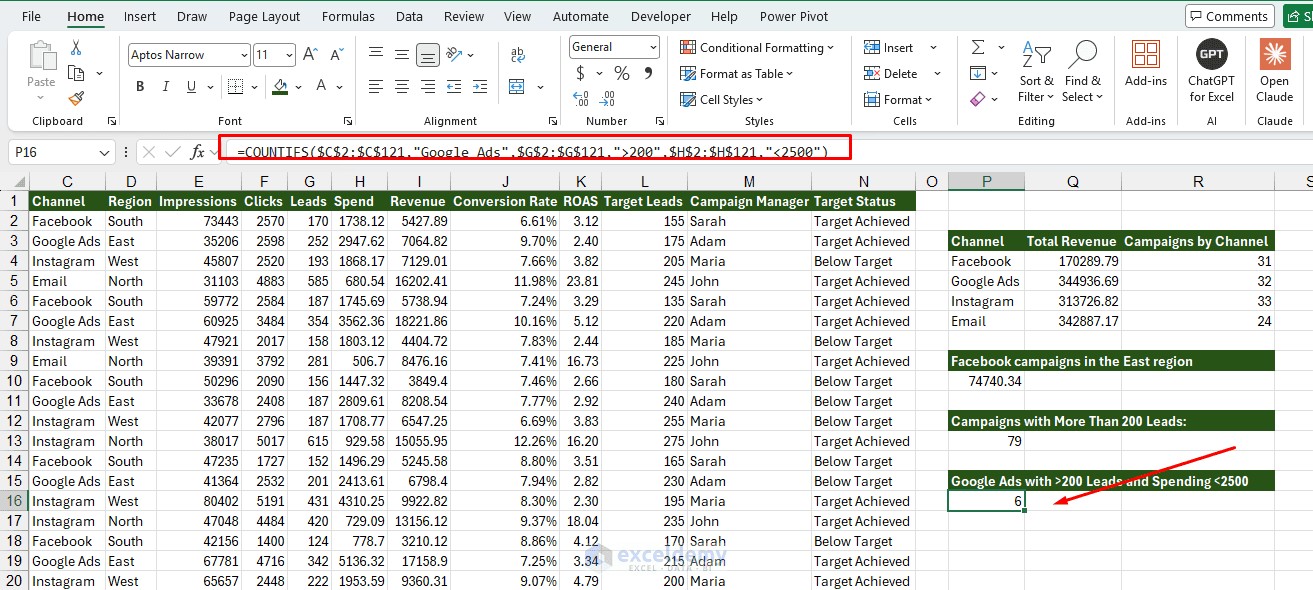The image size is (1313, 590).
Task: Click the Accounting dollar format icon
Action: (x=581, y=73)
